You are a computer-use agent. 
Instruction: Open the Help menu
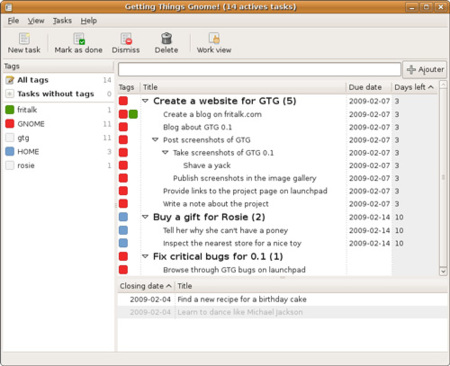coord(89,21)
